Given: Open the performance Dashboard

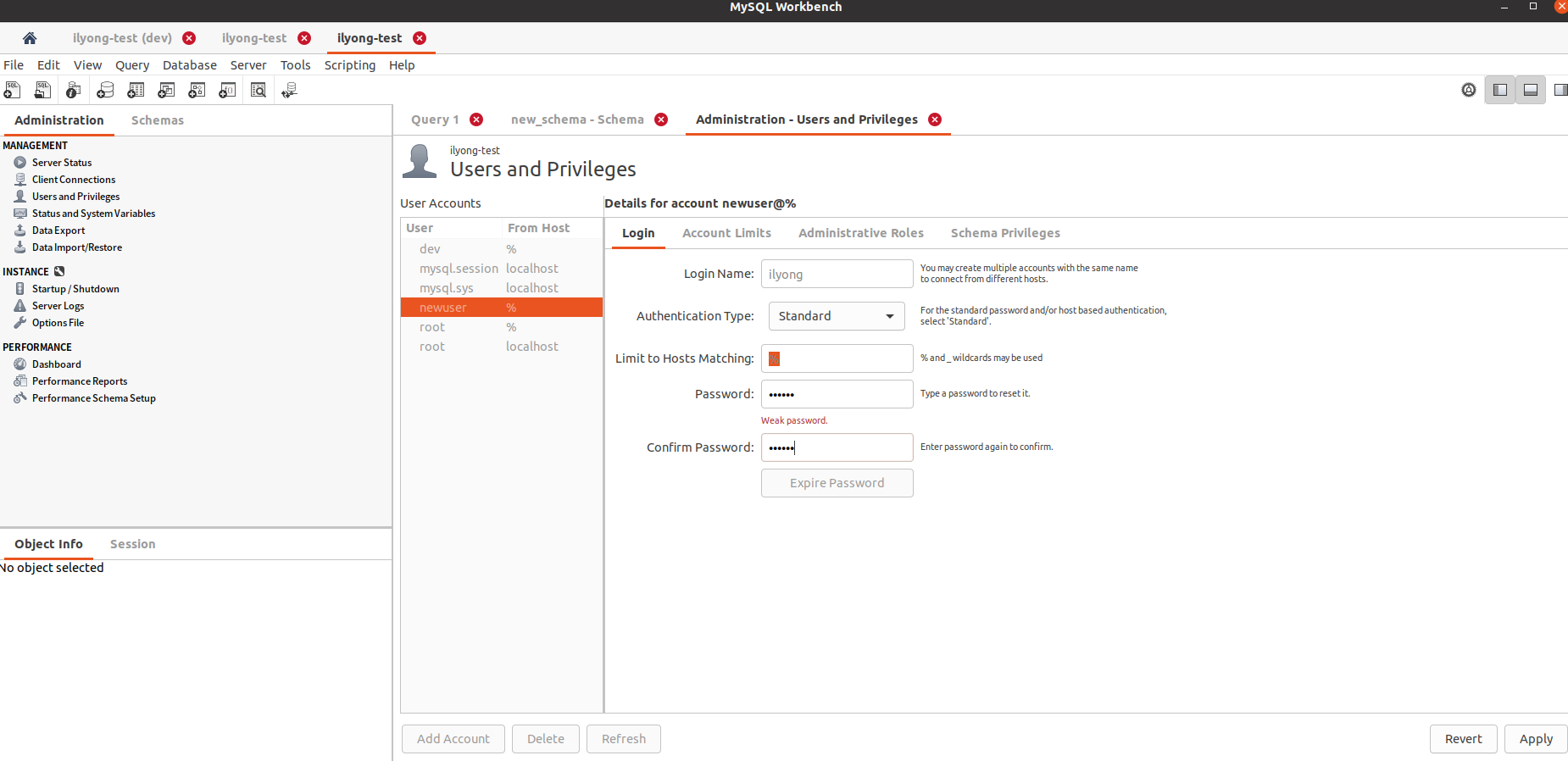Looking at the screenshot, I should [56, 364].
